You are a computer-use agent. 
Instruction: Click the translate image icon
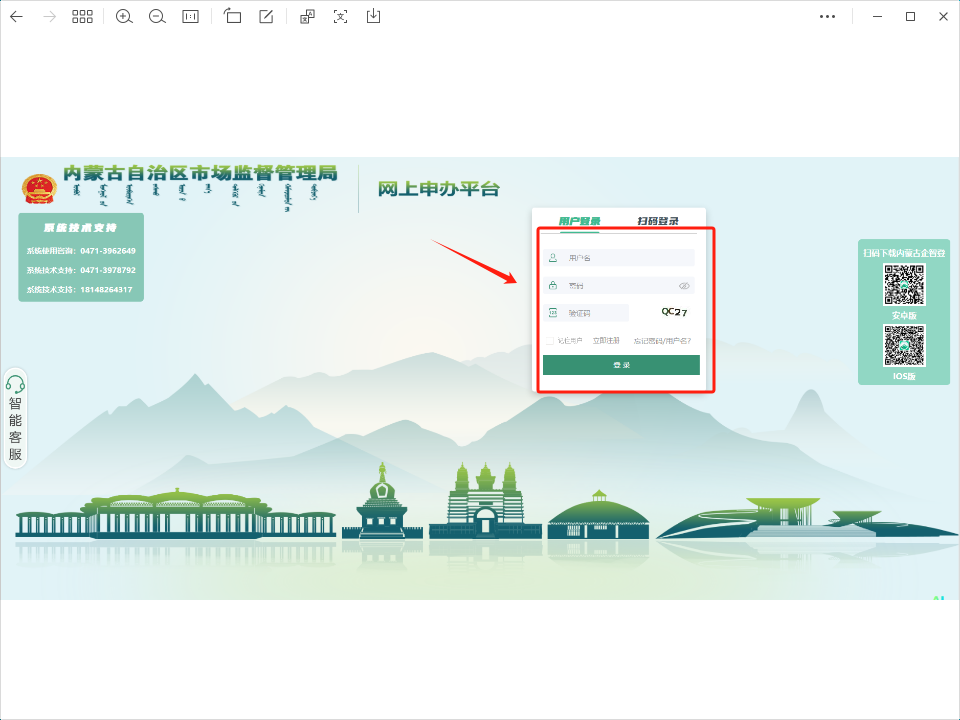click(308, 16)
